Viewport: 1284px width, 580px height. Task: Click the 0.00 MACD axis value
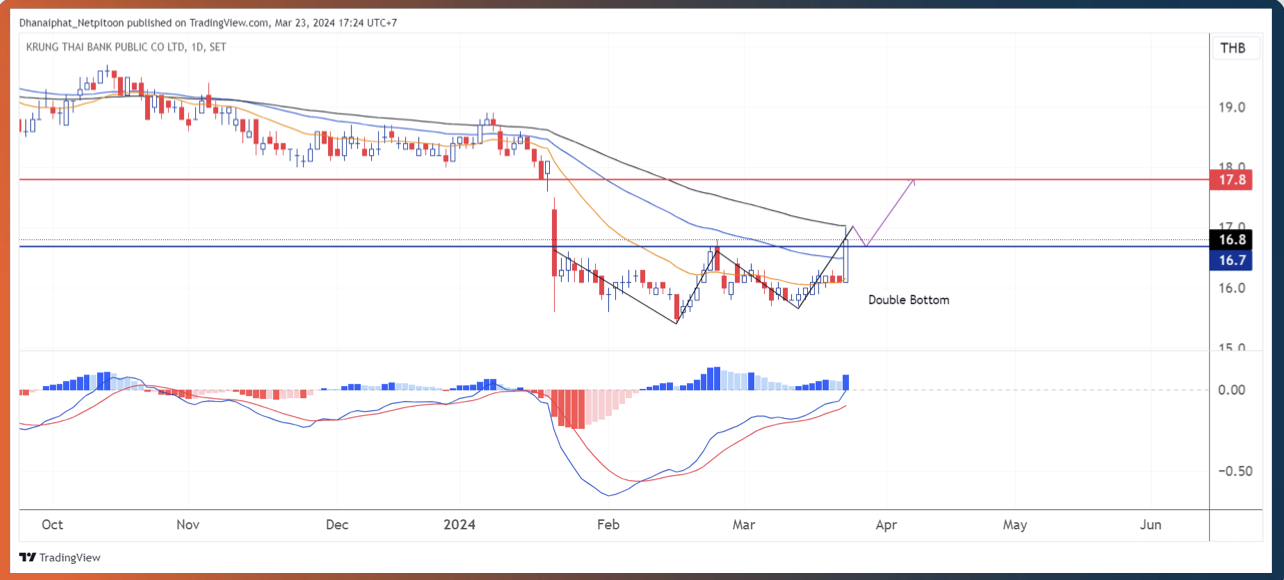coord(1232,390)
